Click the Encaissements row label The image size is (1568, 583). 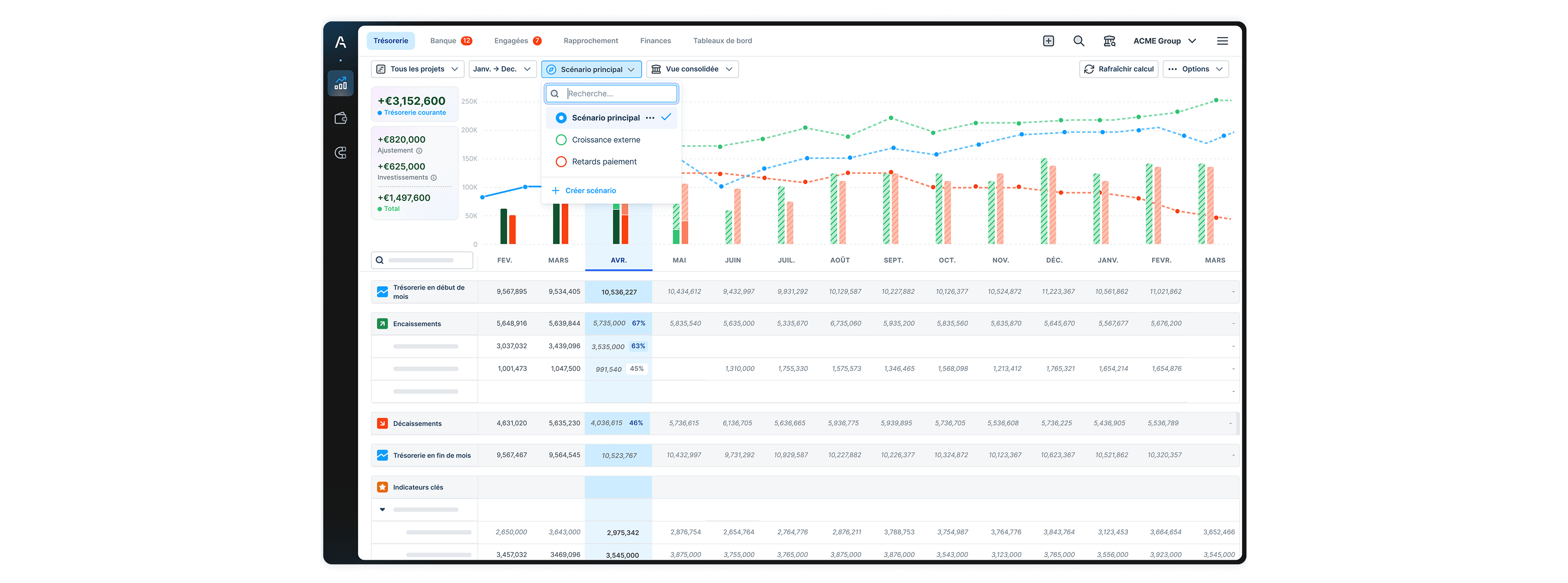(x=417, y=324)
